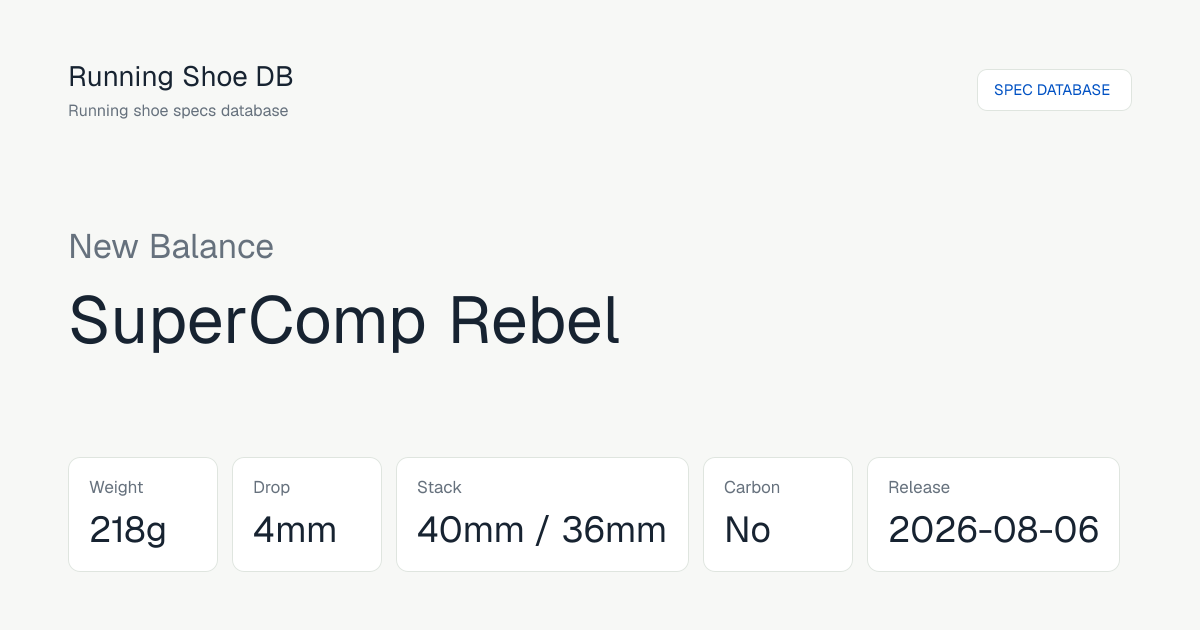Select the Carbon label text
The height and width of the screenshot is (630, 1200).
(752, 487)
